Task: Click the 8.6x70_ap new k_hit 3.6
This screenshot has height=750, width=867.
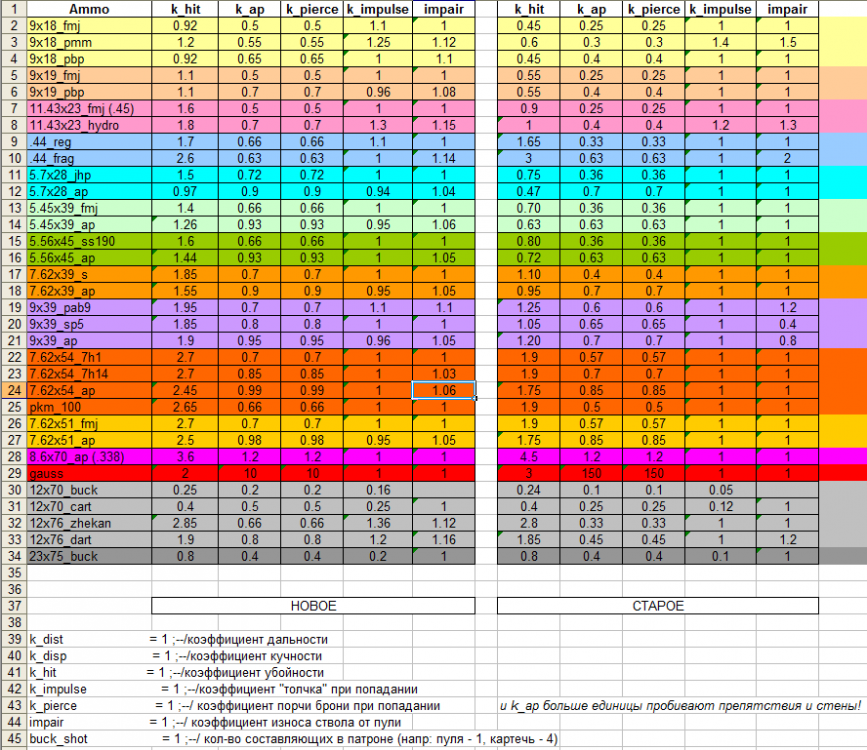Action: pyautogui.click(x=185, y=457)
